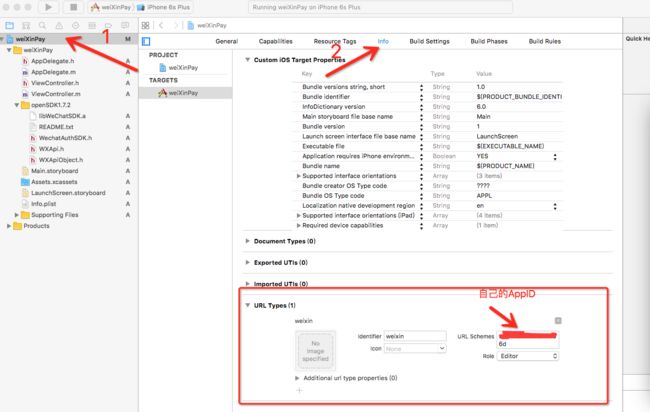This screenshot has height=412, width=650.
Task: Collapse the weiXinPay group folder
Action: pyautogui.click(x=9, y=50)
